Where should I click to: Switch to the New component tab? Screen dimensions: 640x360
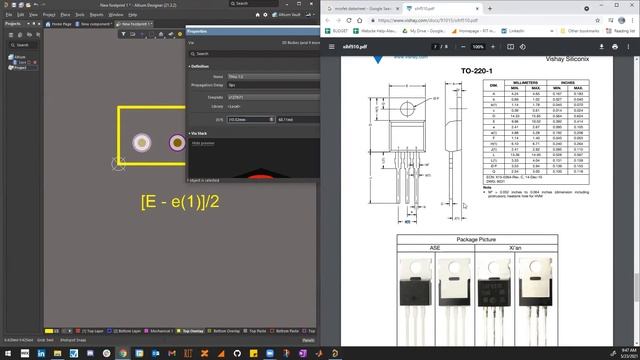(93, 24)
